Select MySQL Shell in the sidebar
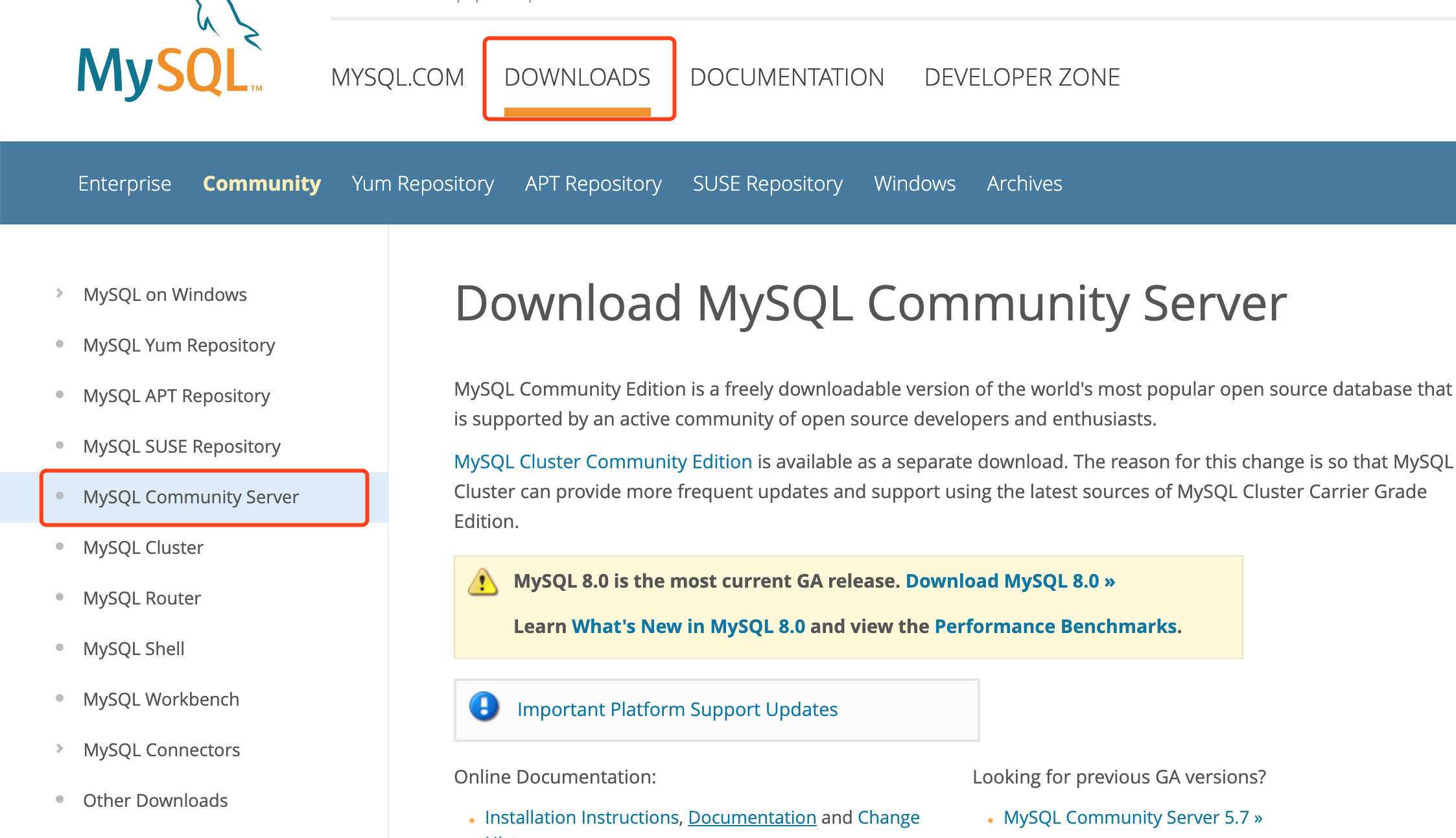This screenshot has height=838, width=1456. tap(134, 649)
